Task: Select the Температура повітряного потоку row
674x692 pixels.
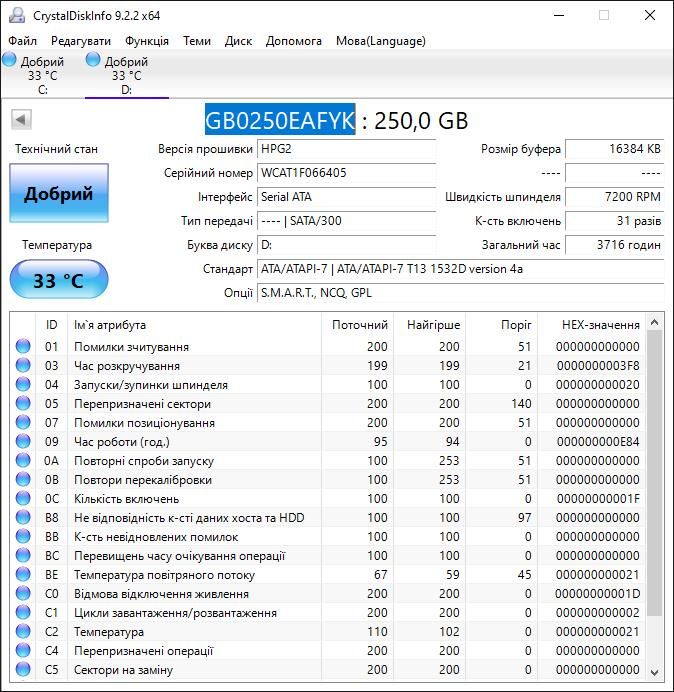Action: tap(328, 575)
